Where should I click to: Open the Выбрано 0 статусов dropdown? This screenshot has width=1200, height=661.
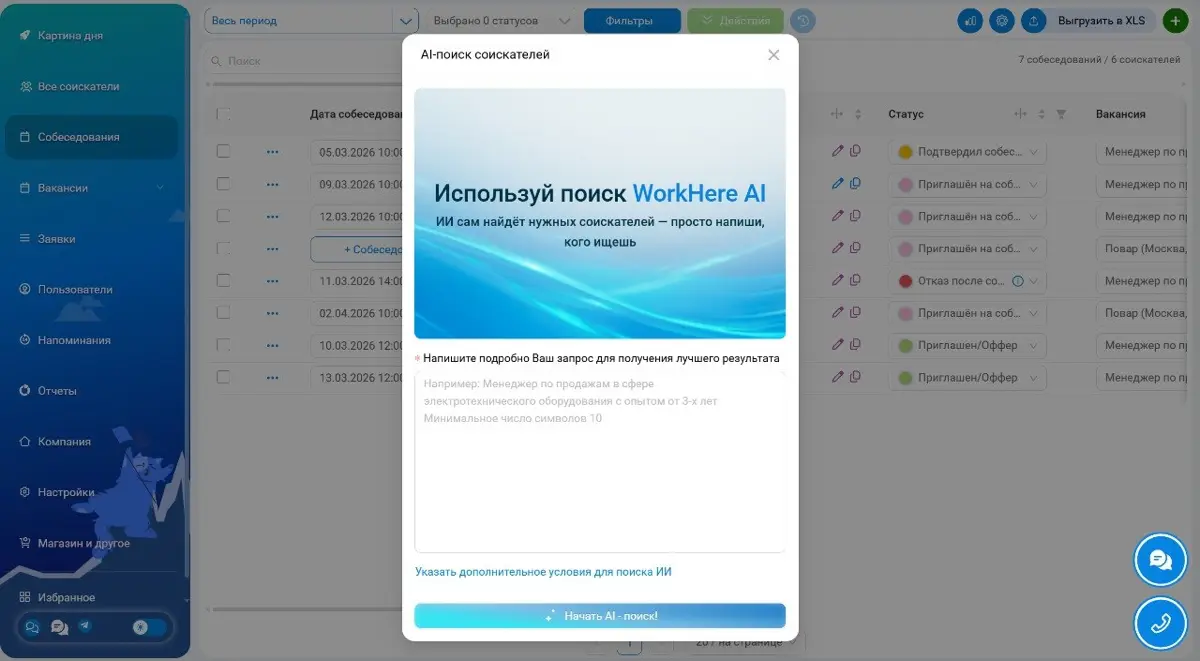coord(501,20)
